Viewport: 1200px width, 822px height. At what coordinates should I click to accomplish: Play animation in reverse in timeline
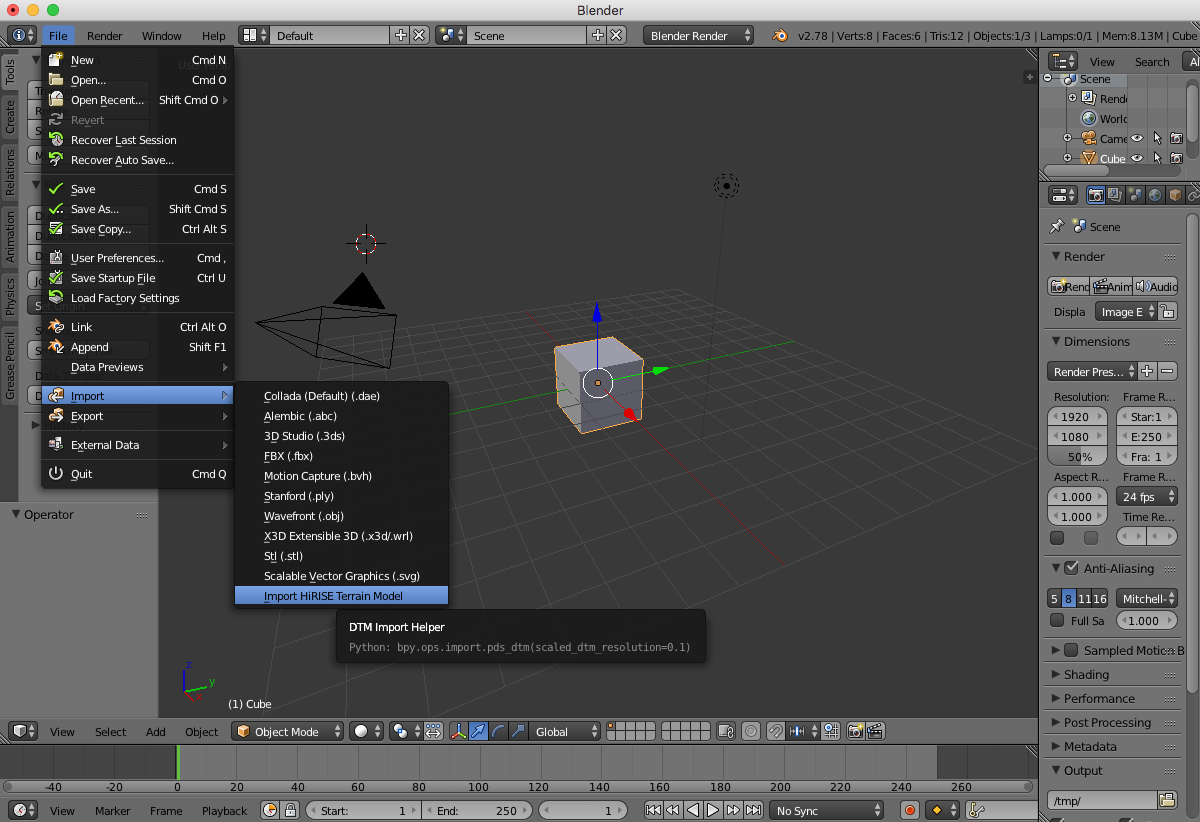[x=694, y=811]
